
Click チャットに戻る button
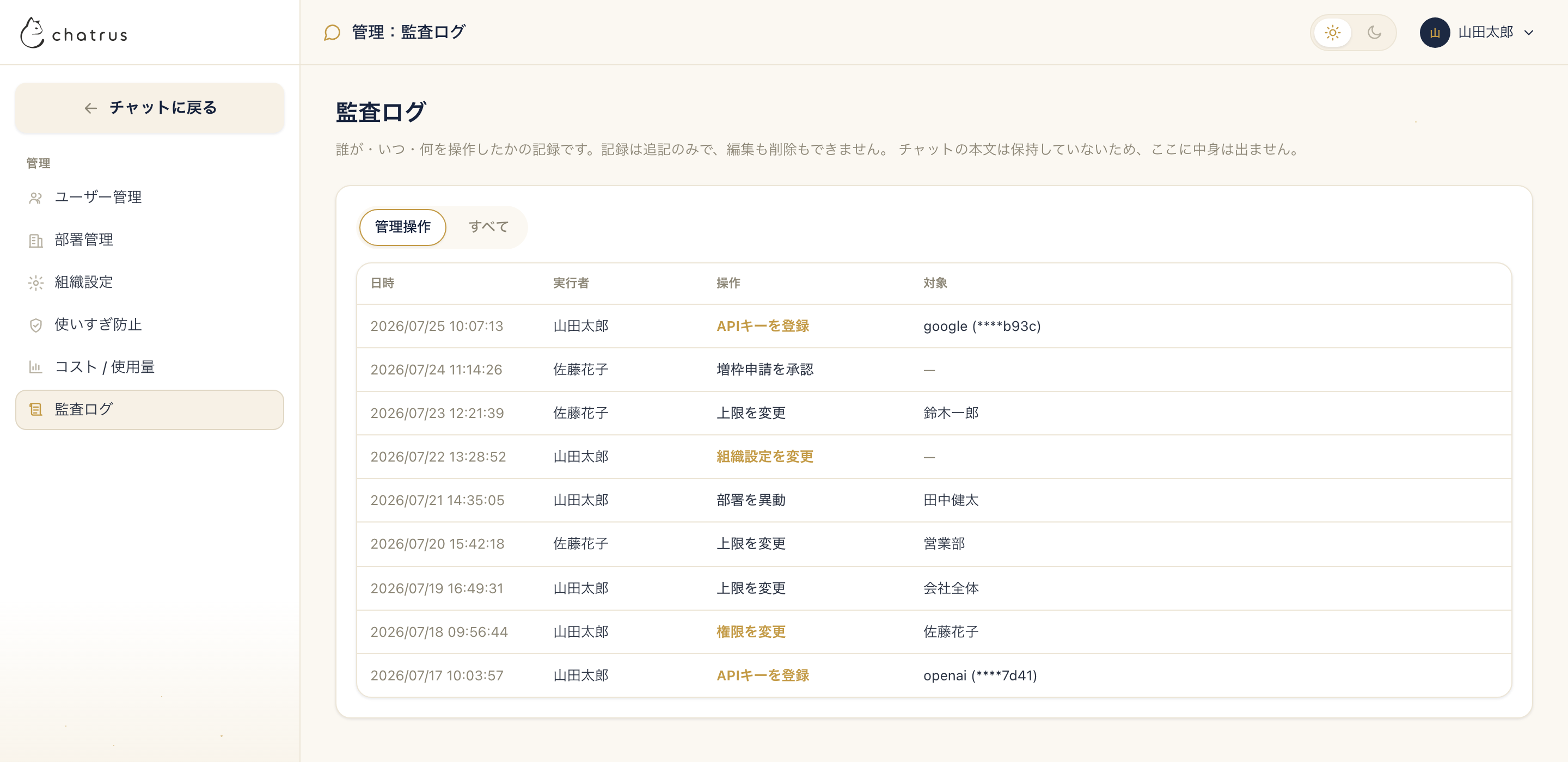coord(150,108)
